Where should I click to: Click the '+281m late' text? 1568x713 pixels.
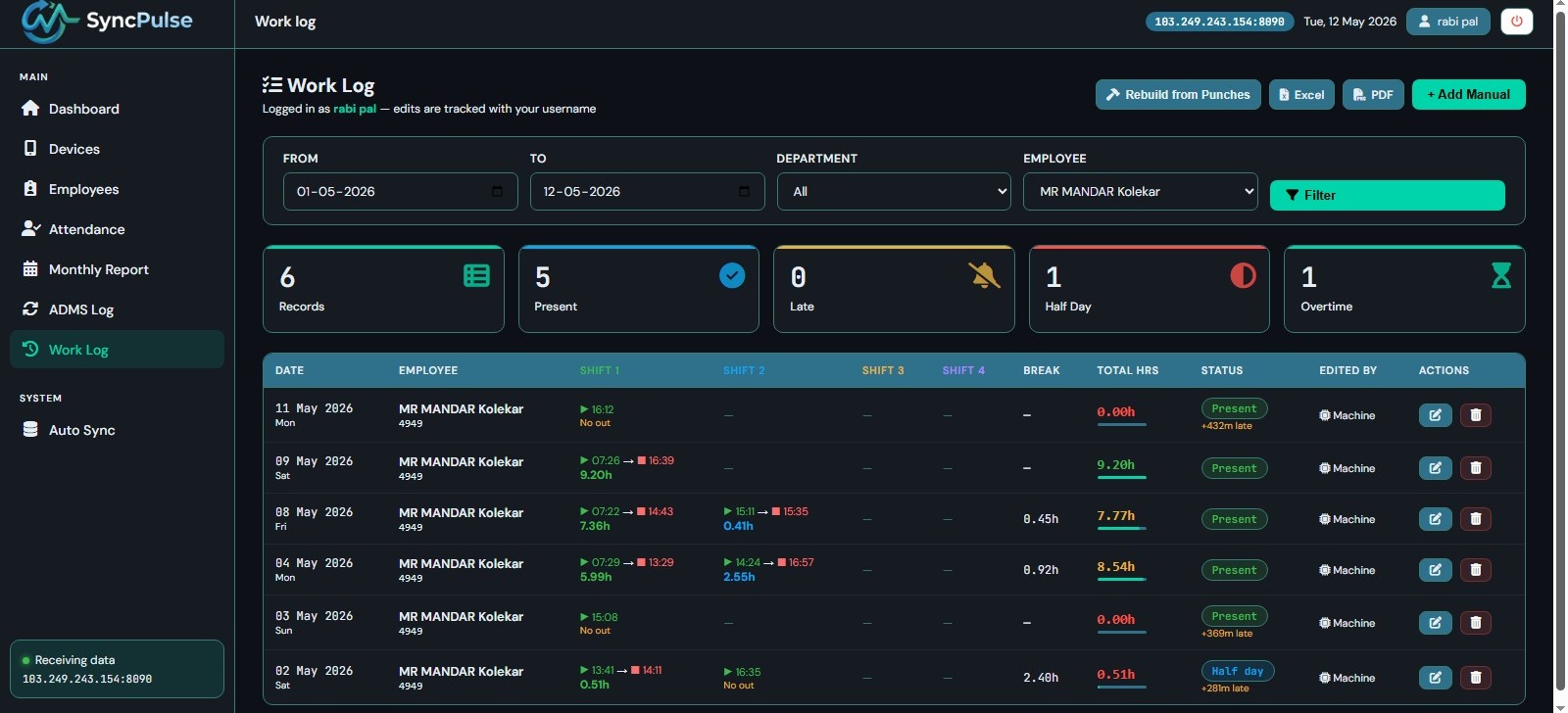tap(1225, 689)
